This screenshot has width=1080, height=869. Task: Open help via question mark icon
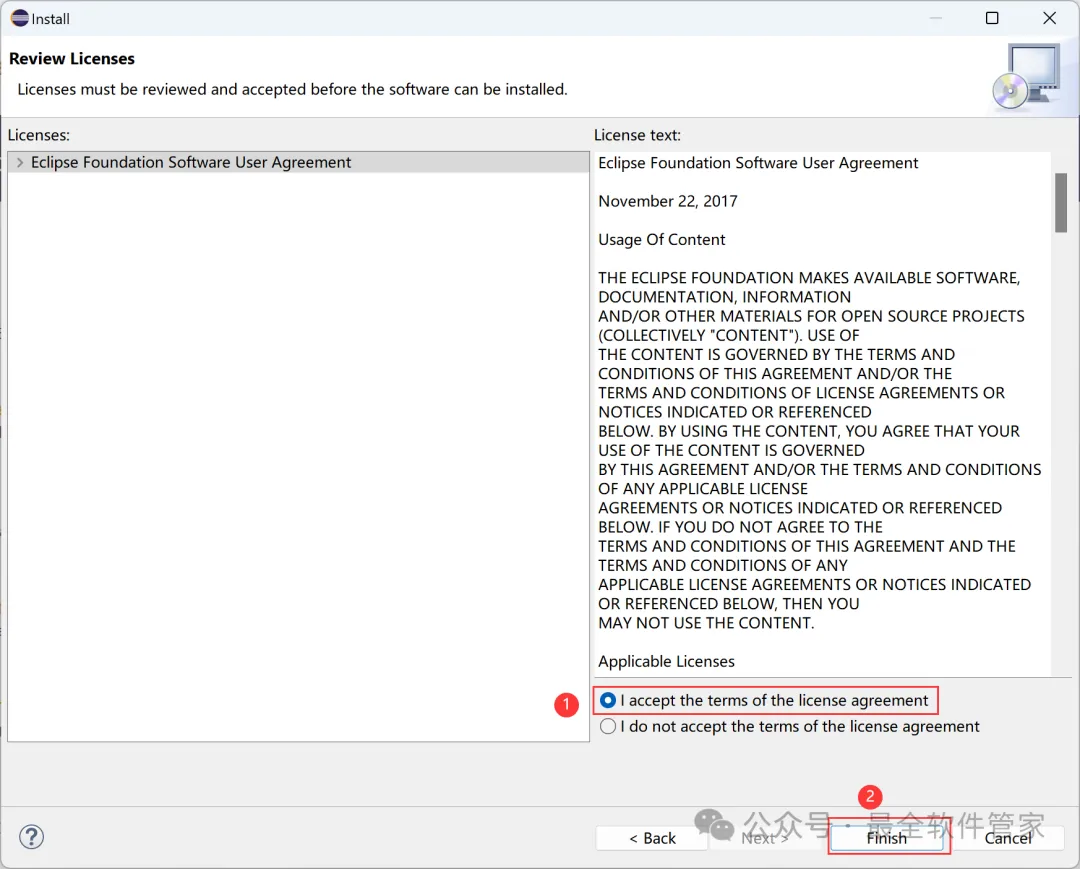[x=32, y=837]
